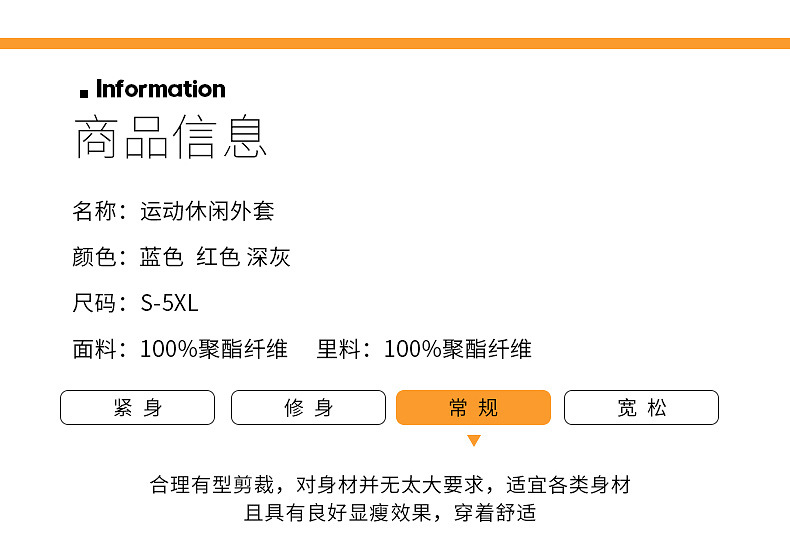This screenshot has height=552, width=790.
Task: Select the 修身 fit option
Action: pos(308,408)
